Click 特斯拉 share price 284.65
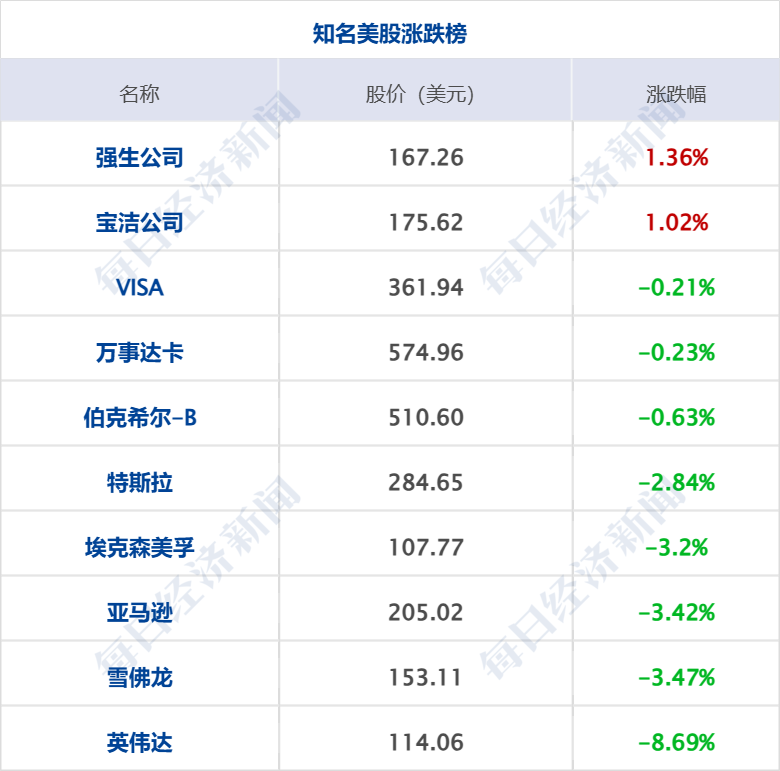This screenshot has height=771, width=780. click(425, 482)
